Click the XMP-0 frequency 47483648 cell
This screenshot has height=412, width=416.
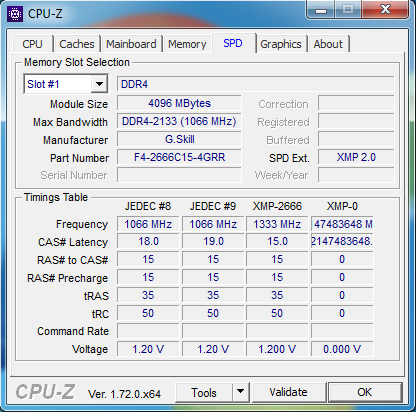(342, 224)
